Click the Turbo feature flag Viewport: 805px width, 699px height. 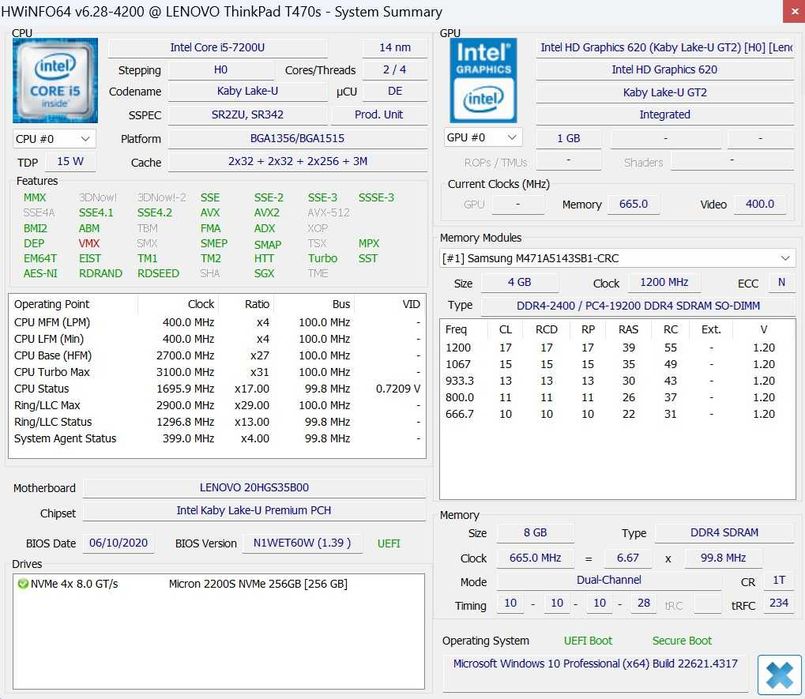pos(322,259)
